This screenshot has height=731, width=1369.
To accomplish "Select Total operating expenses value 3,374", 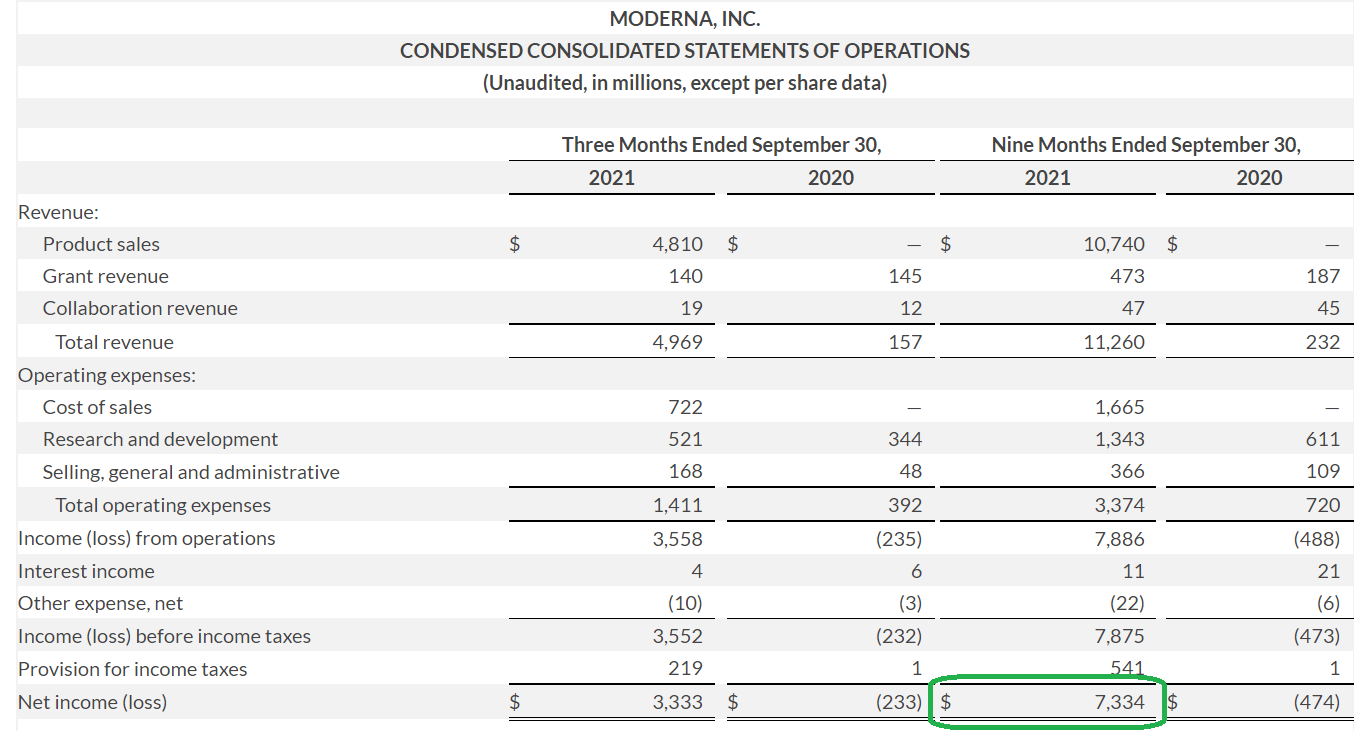I will (1120, 505).
